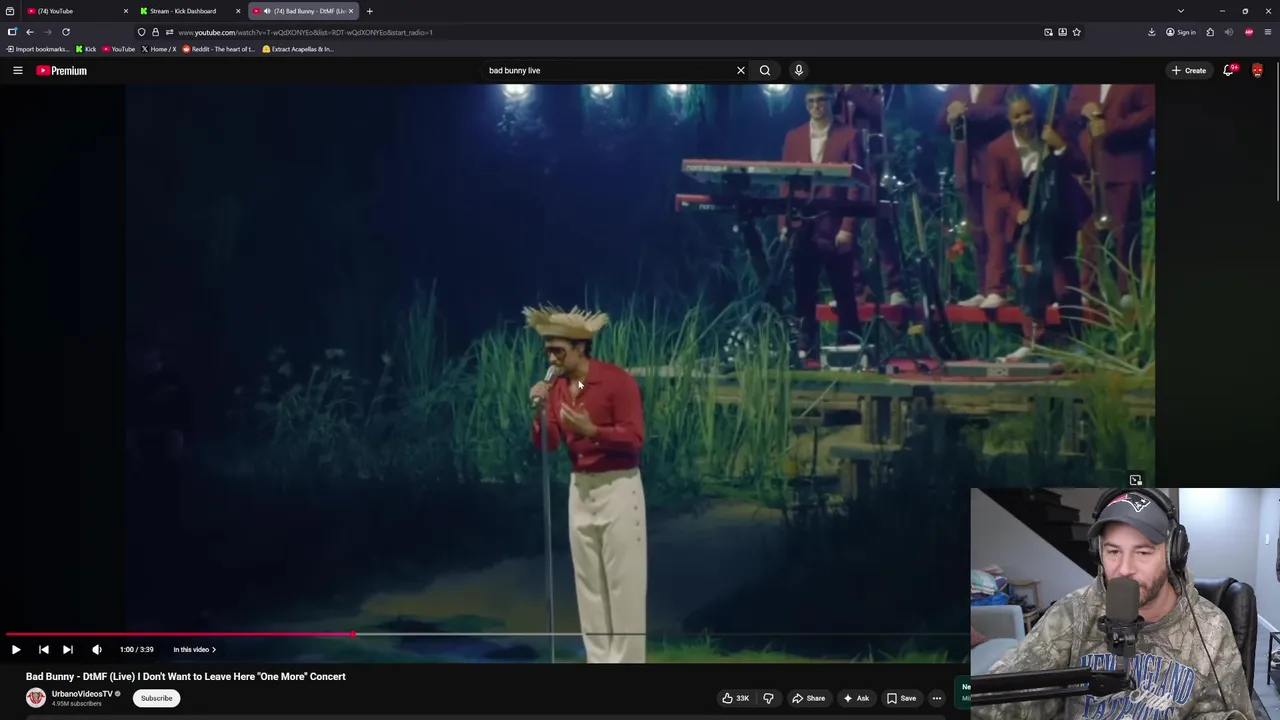
Task: Open the Reddit bookmark
Action: 219,49
